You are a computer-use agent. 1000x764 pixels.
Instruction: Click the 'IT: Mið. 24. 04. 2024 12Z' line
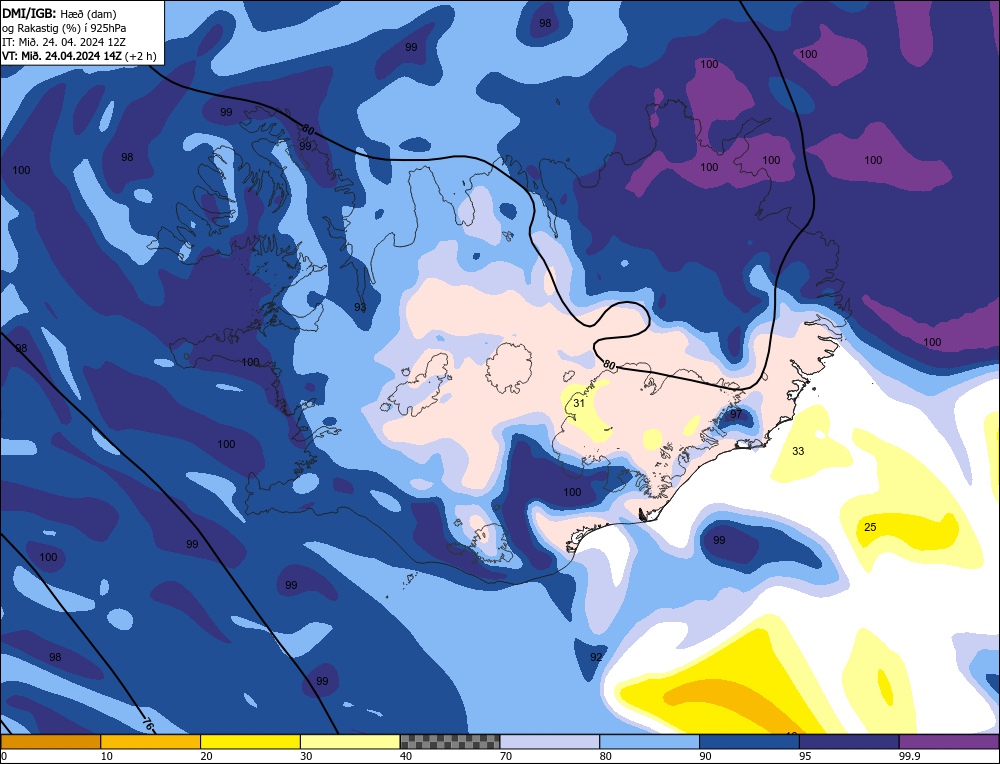tap(64, 41)
